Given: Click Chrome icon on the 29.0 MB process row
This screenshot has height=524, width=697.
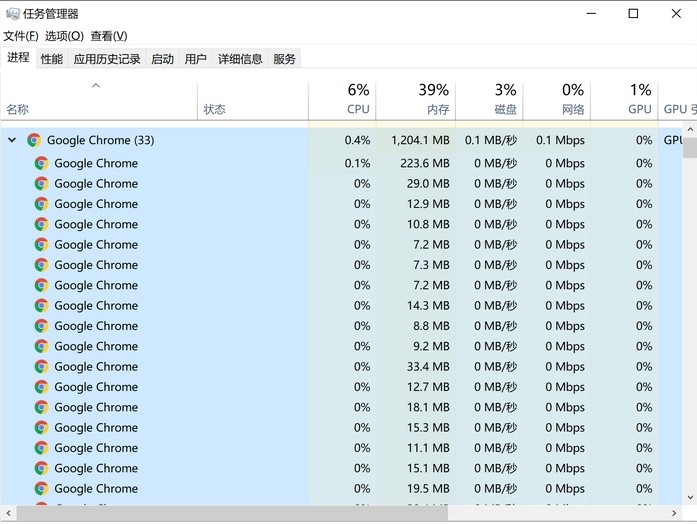Looking at the screenshot, I should click(x=41, y=184).
